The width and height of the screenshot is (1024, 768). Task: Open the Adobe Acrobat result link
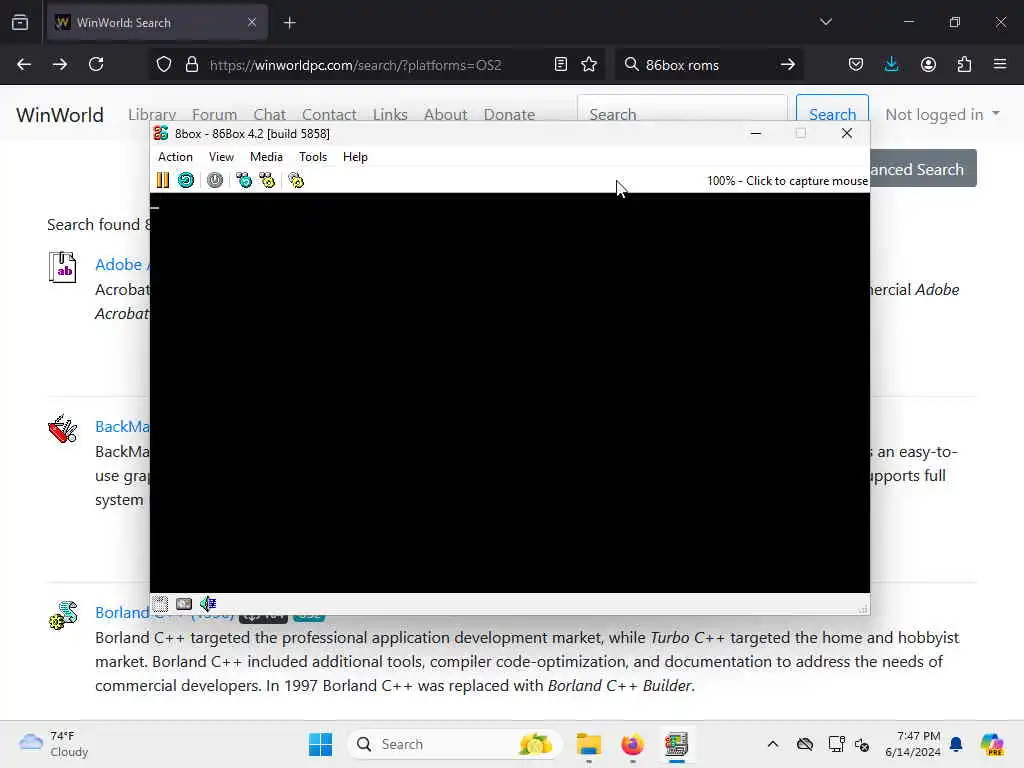[122, 264]
